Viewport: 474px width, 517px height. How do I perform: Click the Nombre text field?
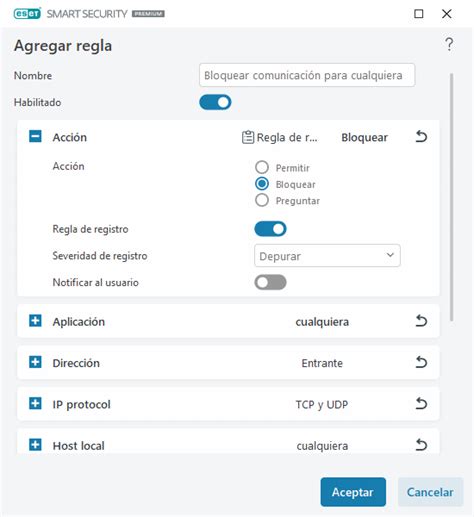pyautogui.click(x=307, y=75)
